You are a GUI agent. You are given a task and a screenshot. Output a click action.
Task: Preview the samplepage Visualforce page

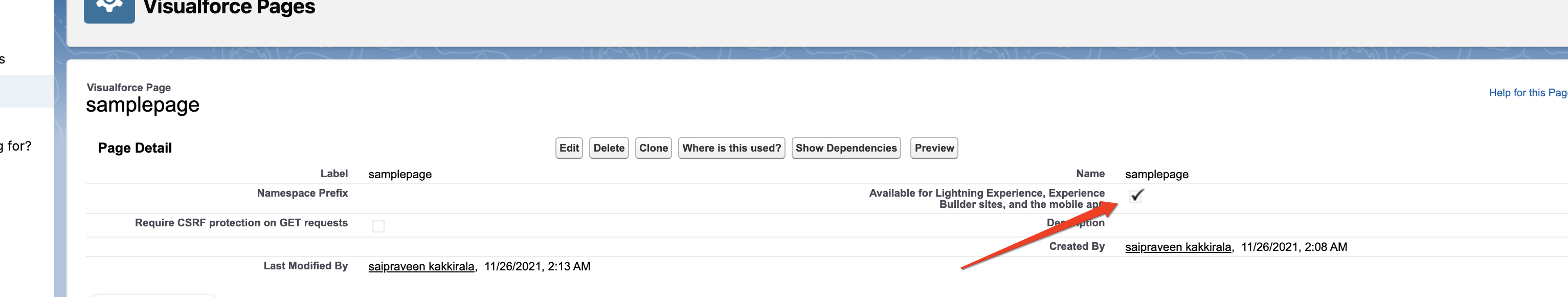934,148
